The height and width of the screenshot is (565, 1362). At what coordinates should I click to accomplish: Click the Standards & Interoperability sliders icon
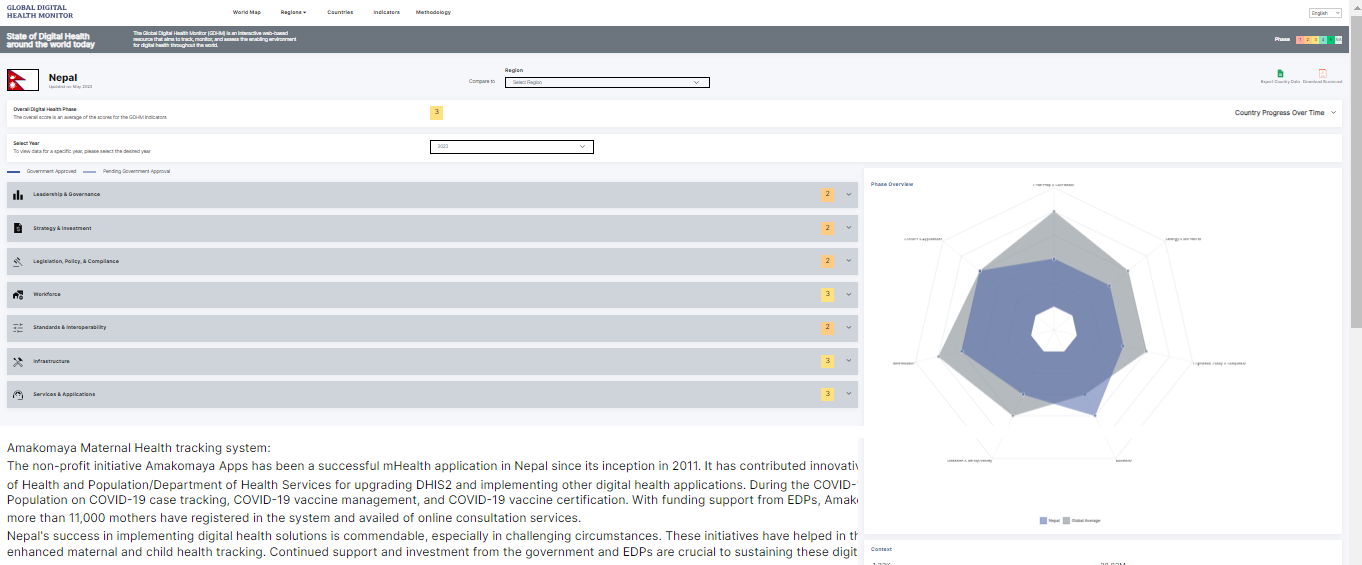(18, 328)
